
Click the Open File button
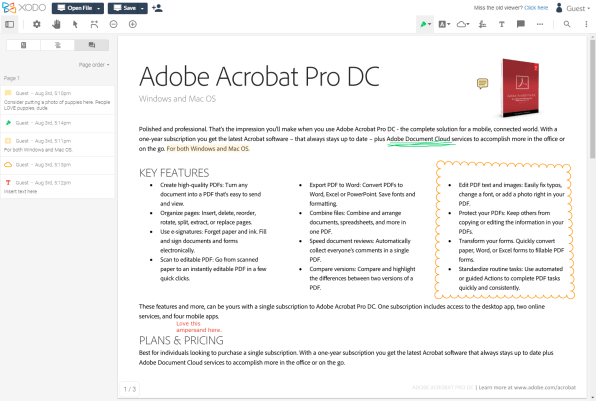pos(74,8)
